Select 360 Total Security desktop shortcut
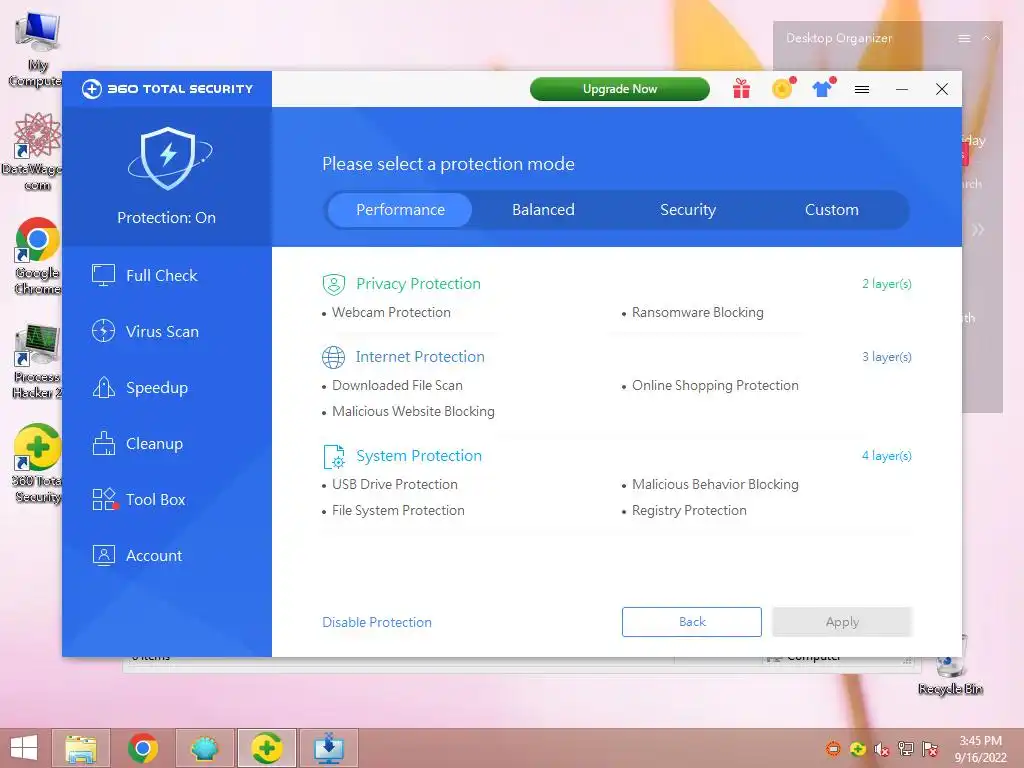The height and width of the screenshot is (768, 1024). (x=37, y=464)
